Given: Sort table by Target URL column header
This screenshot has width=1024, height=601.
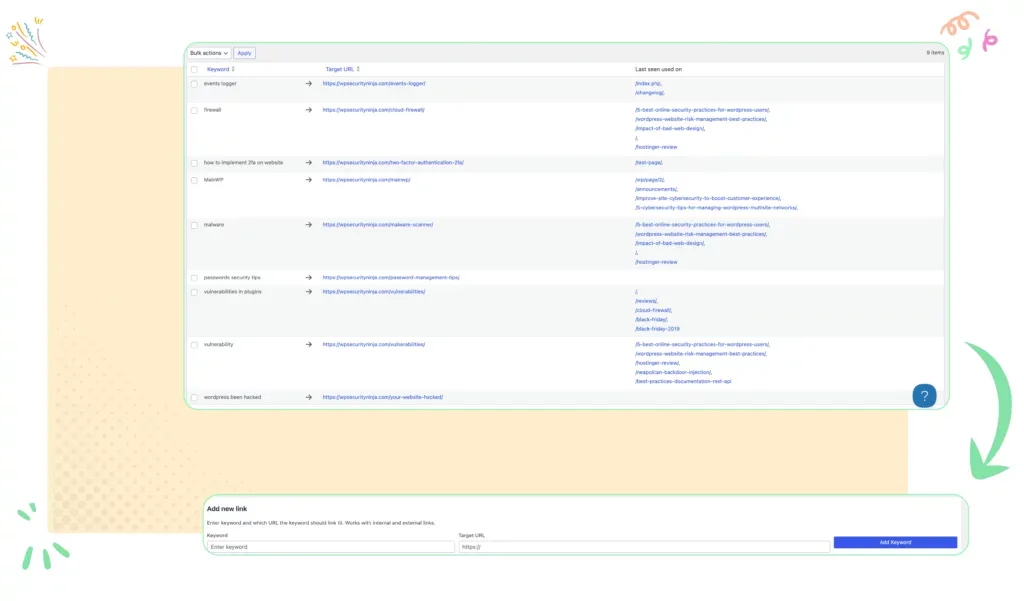Looking at the screenshot, I should click(x=340, y=69).
